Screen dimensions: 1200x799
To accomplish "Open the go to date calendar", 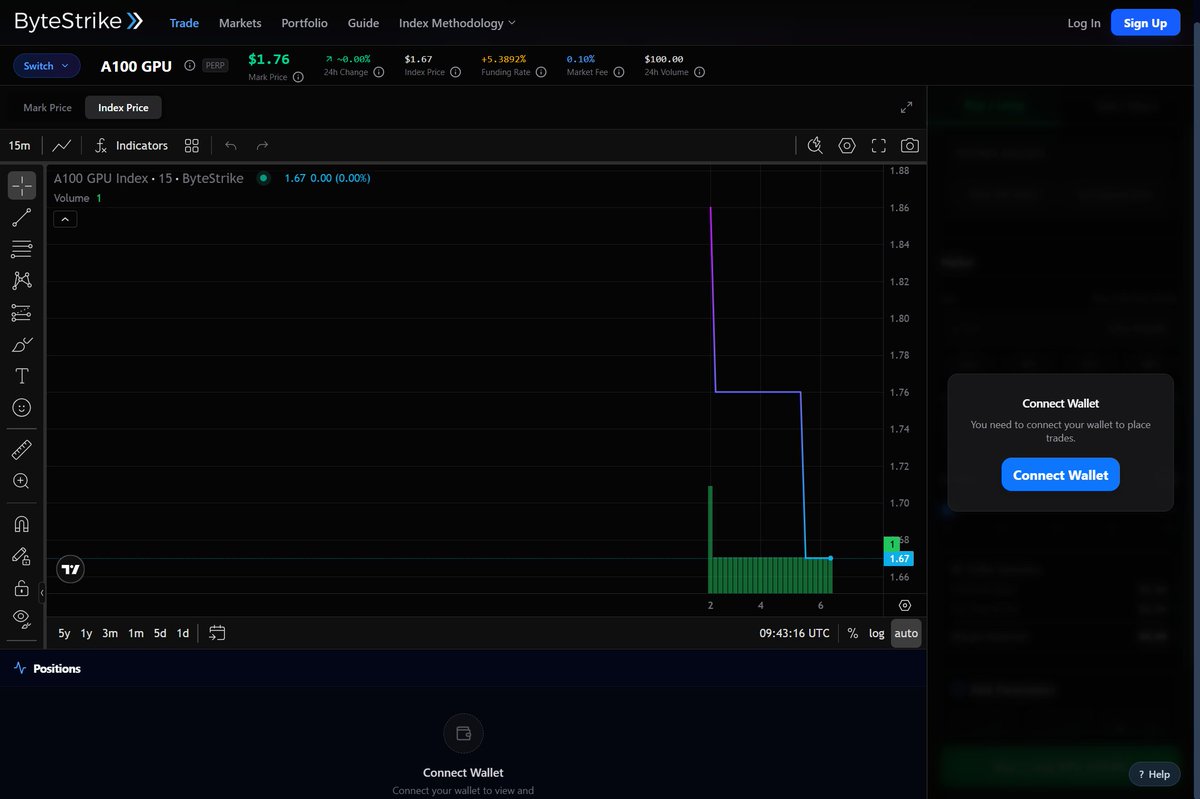I will pos(217,633).
